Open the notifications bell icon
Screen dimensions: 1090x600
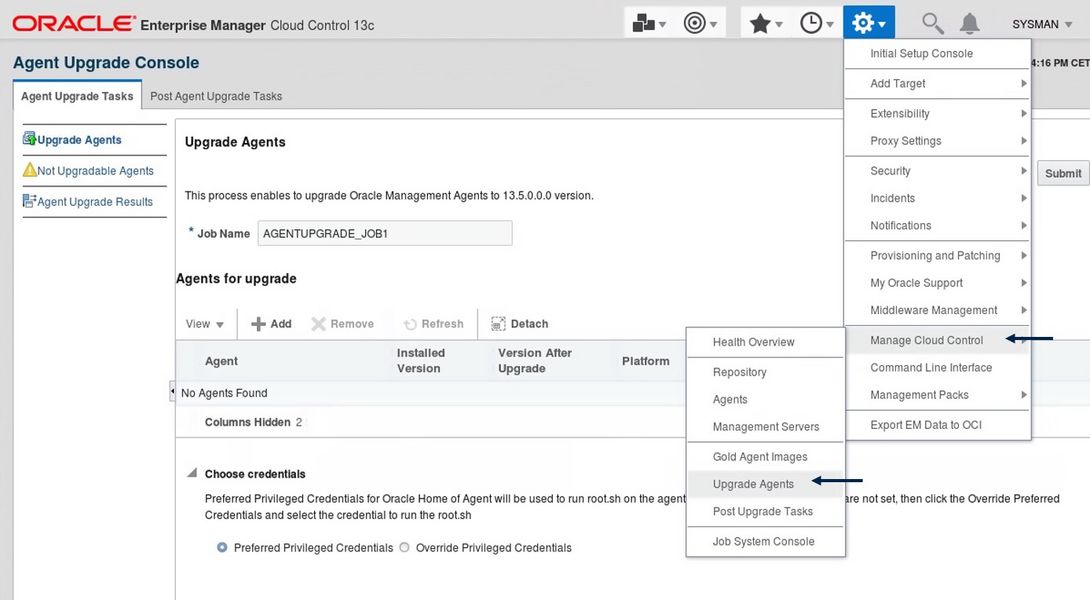pos(970,24)
